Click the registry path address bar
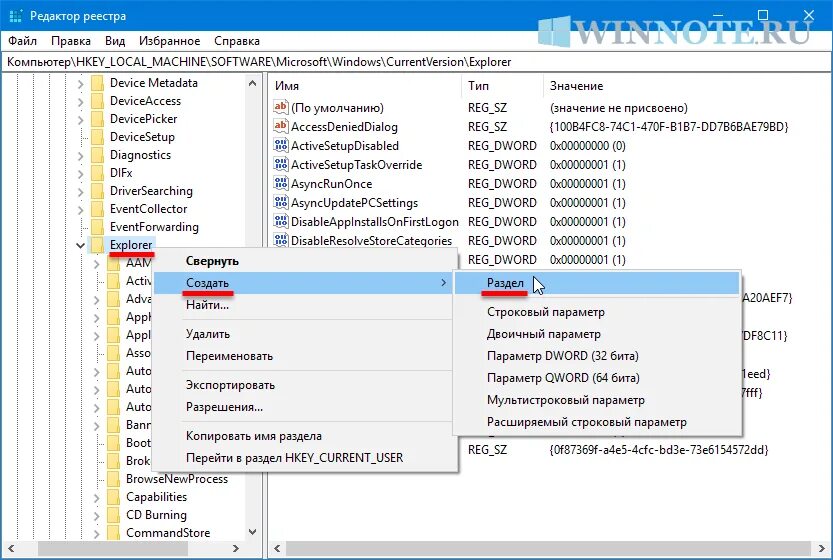Screen dimensions: 833x560 click(416, 62)
